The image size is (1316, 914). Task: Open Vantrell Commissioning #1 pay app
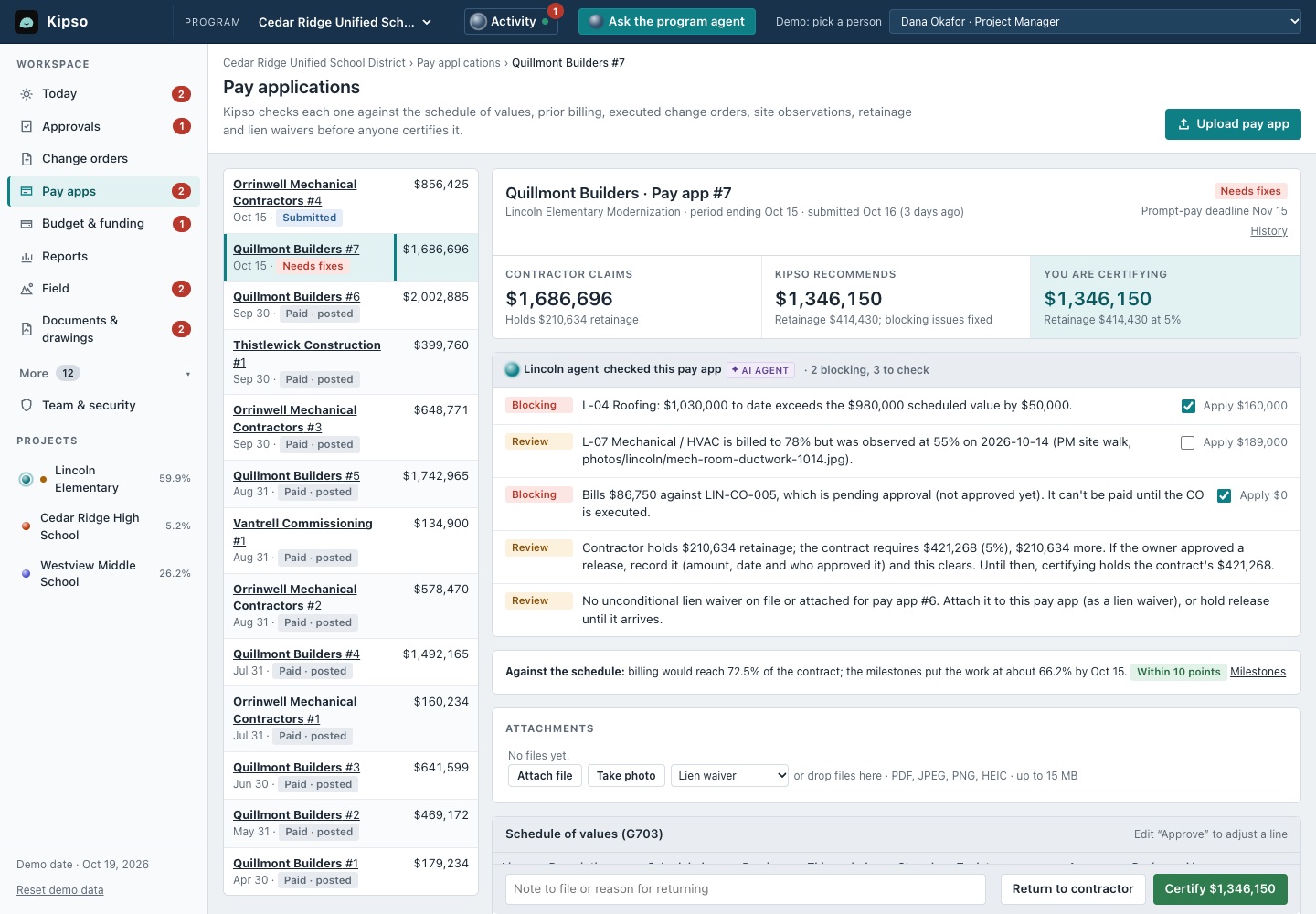pyautogui.click(x=302, y=532)
